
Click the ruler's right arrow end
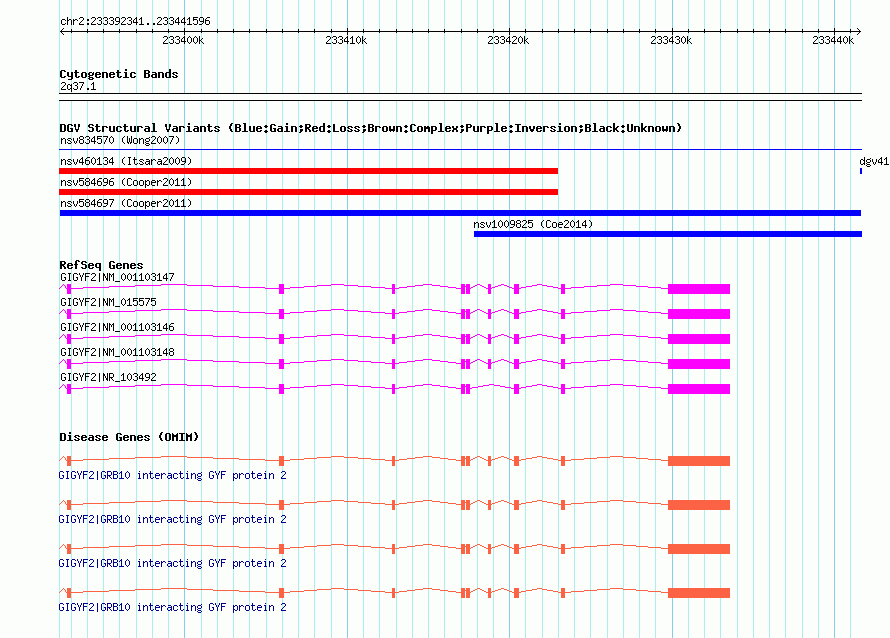[x=859, y=31]
